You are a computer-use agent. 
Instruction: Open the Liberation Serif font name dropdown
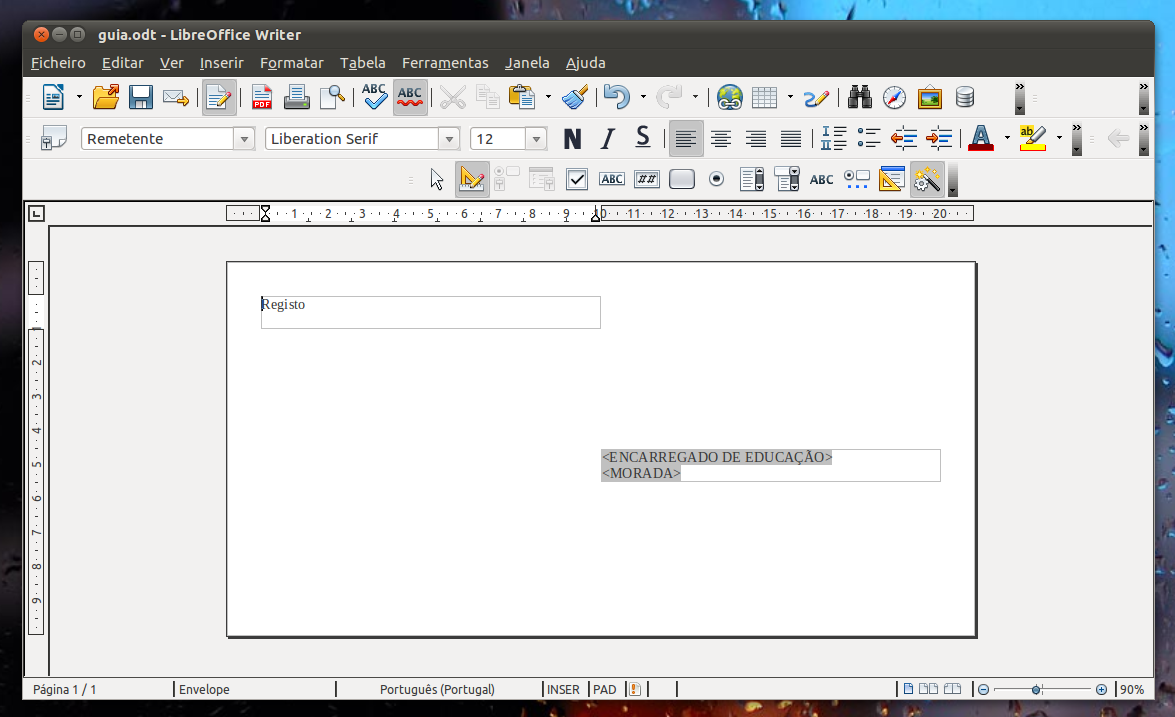[449, 138]
